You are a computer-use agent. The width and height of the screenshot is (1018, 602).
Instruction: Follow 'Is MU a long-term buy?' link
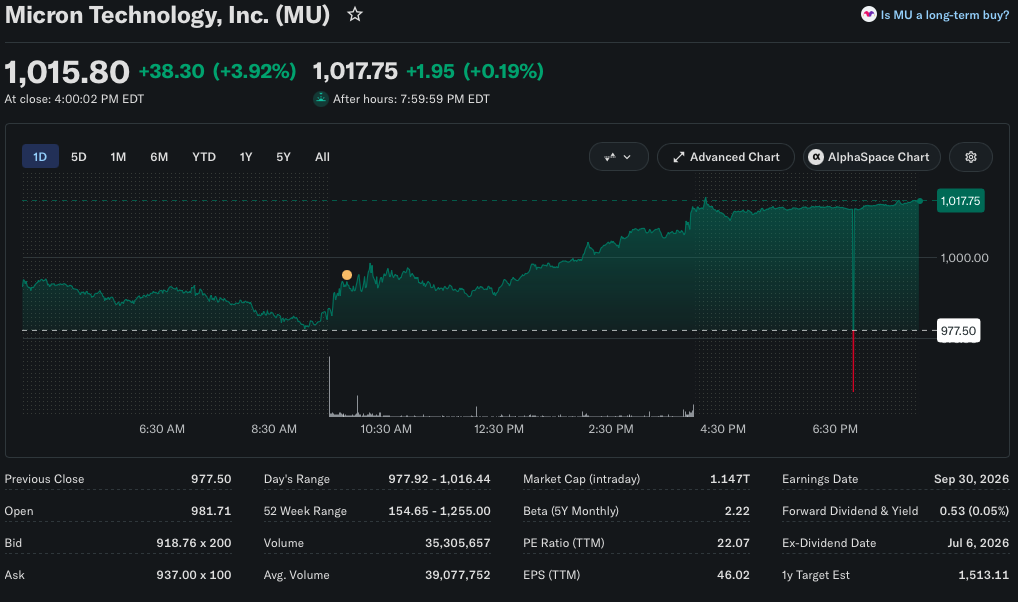pos(945,14)
